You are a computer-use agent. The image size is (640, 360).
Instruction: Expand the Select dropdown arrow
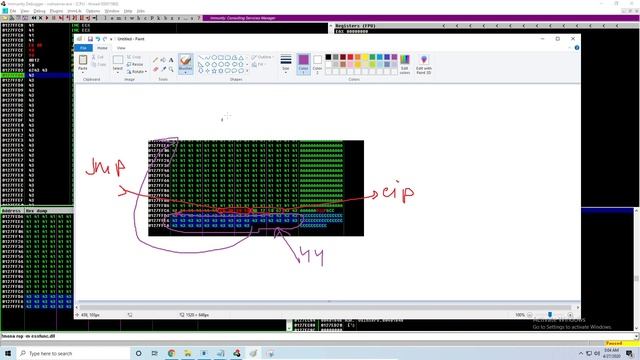tap(118, 72)
